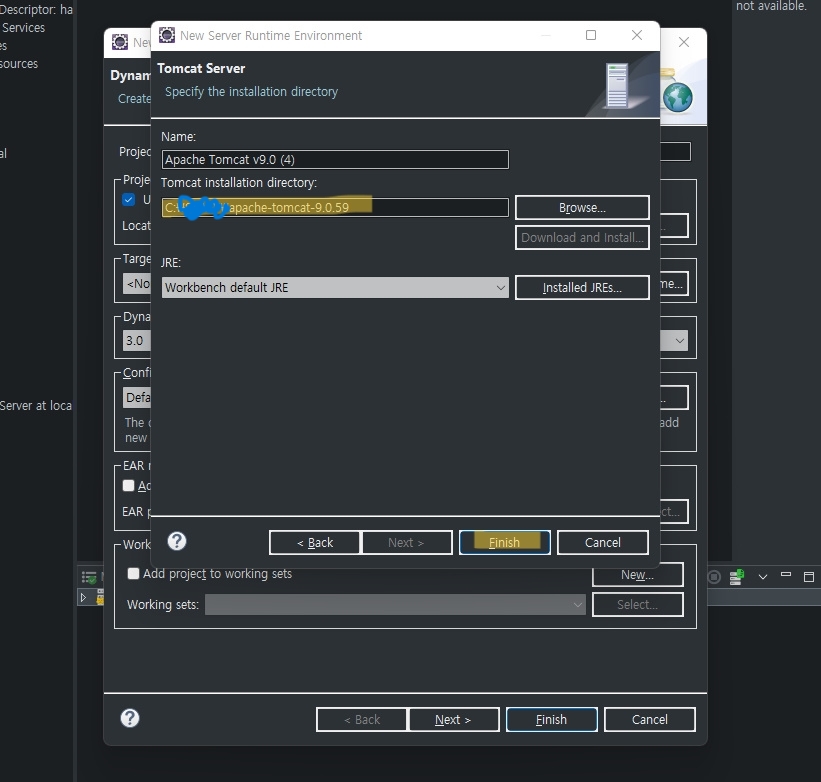
Task: Click New... working set button
Action: [638, 575]
